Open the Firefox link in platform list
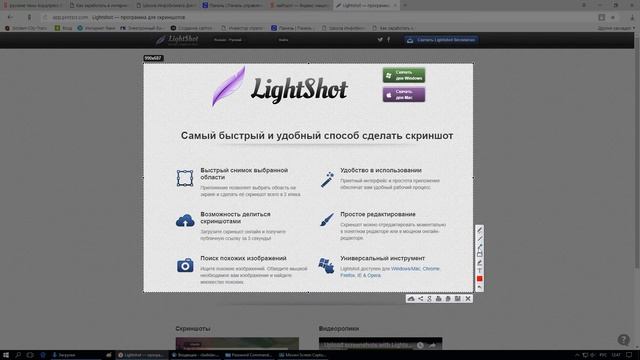 pyautogui.click(x=348, y=276)
